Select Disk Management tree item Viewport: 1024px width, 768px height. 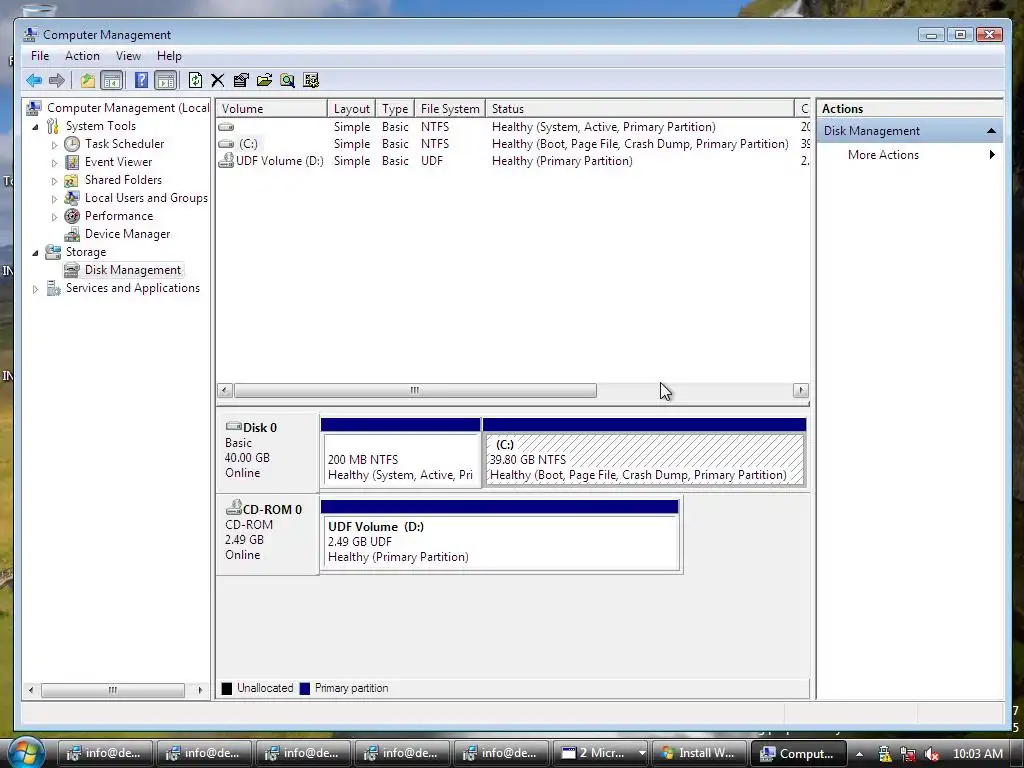click(133, 270)
